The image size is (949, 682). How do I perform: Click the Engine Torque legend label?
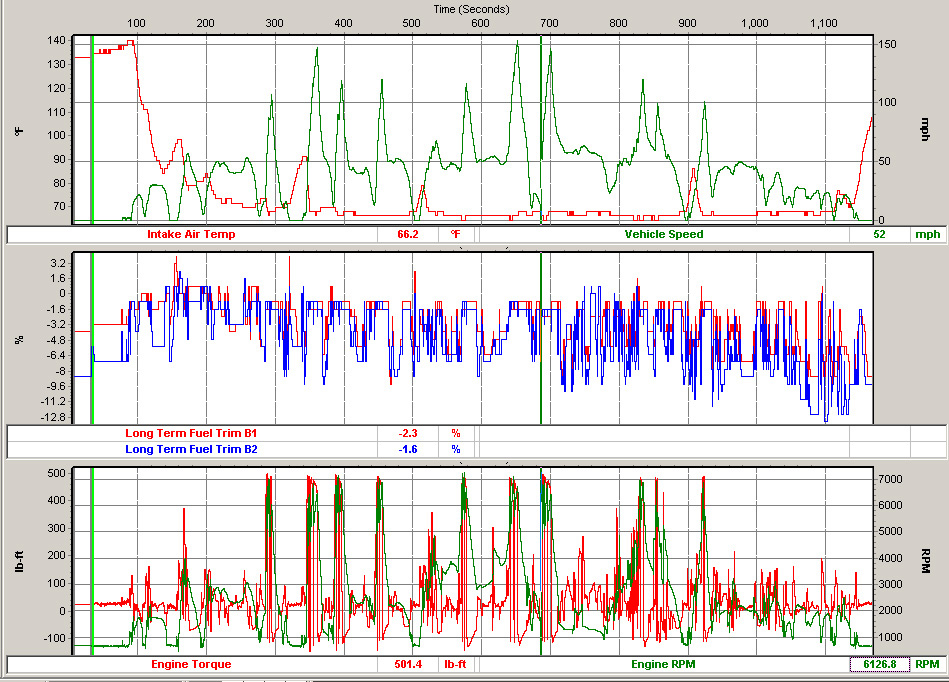point(191,664)
